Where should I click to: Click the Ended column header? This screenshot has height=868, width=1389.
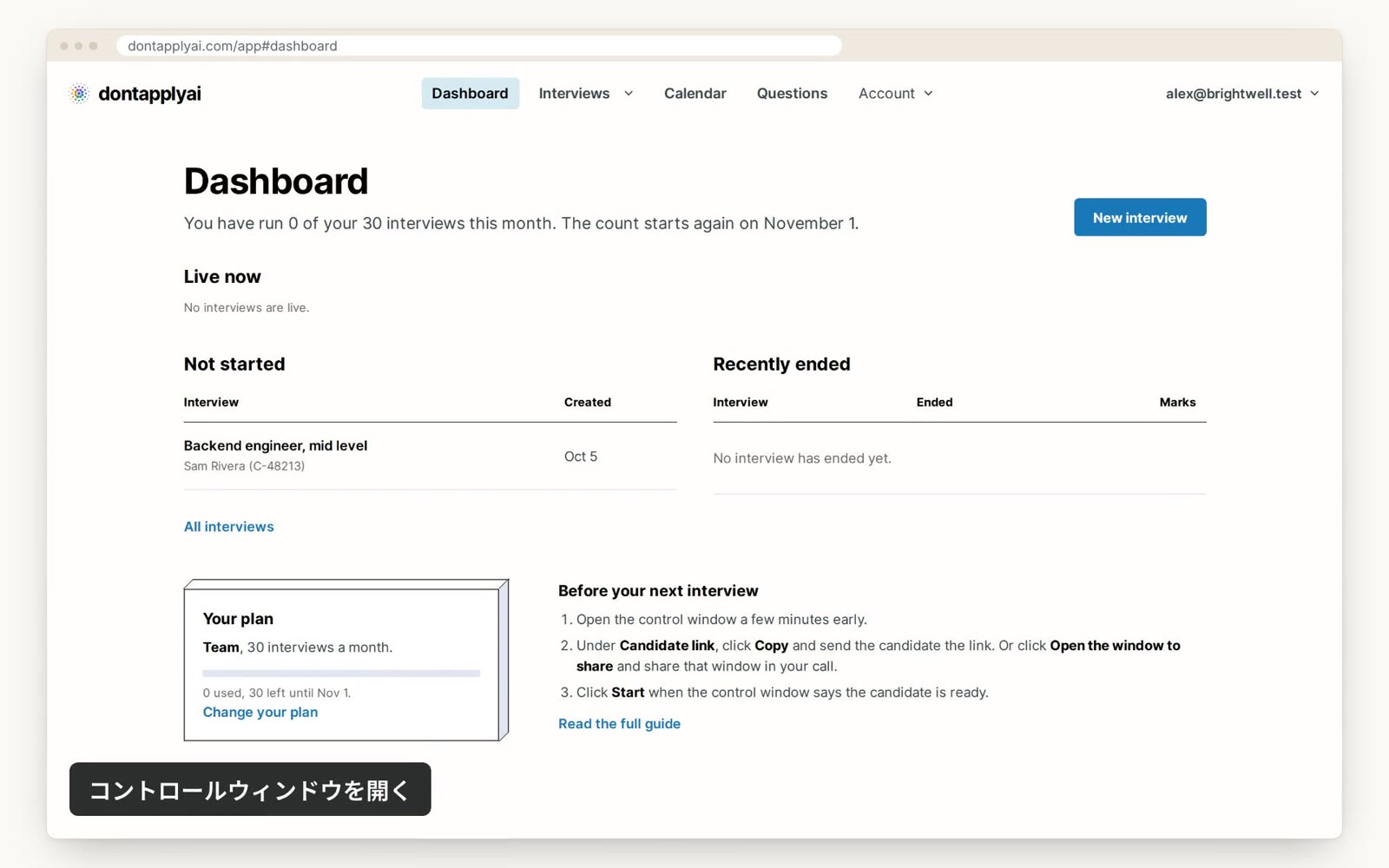point(934,402)
